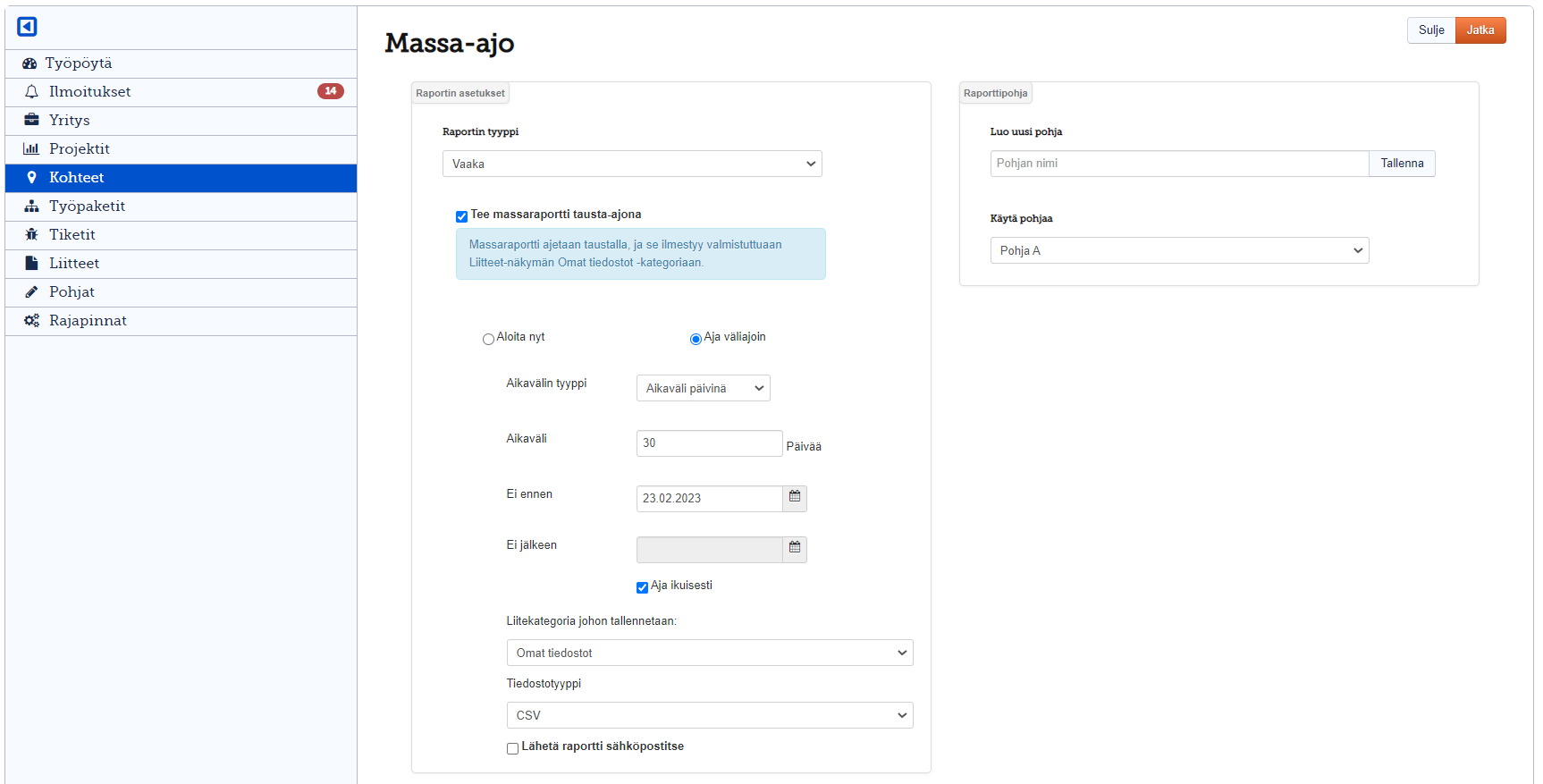
Task: Click the orange Jatka button
Action: tap(1480, 30)
